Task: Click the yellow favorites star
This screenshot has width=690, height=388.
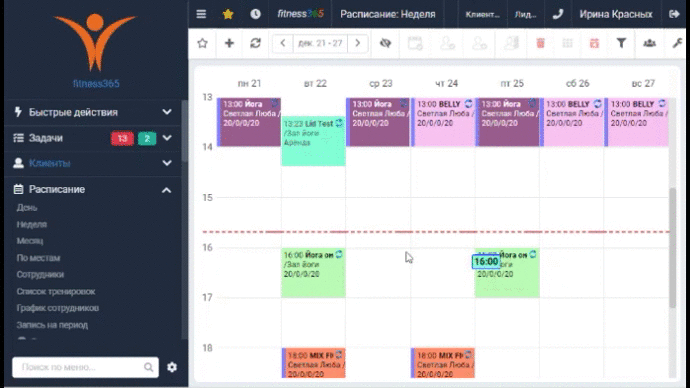Action: coord(228,14)
